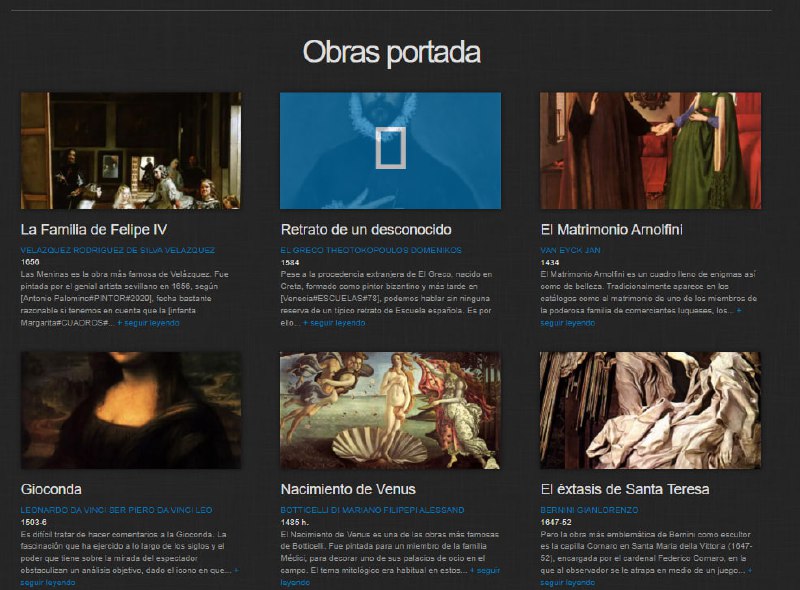Click the Retrato de un desconocido title
This screenshot has height=590, width=800.
click(x=365, y=229)
